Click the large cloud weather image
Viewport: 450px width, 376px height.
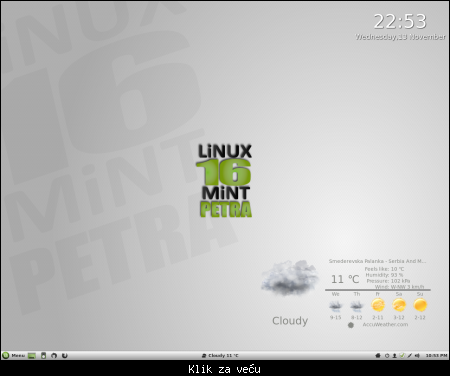click(289, 278)
